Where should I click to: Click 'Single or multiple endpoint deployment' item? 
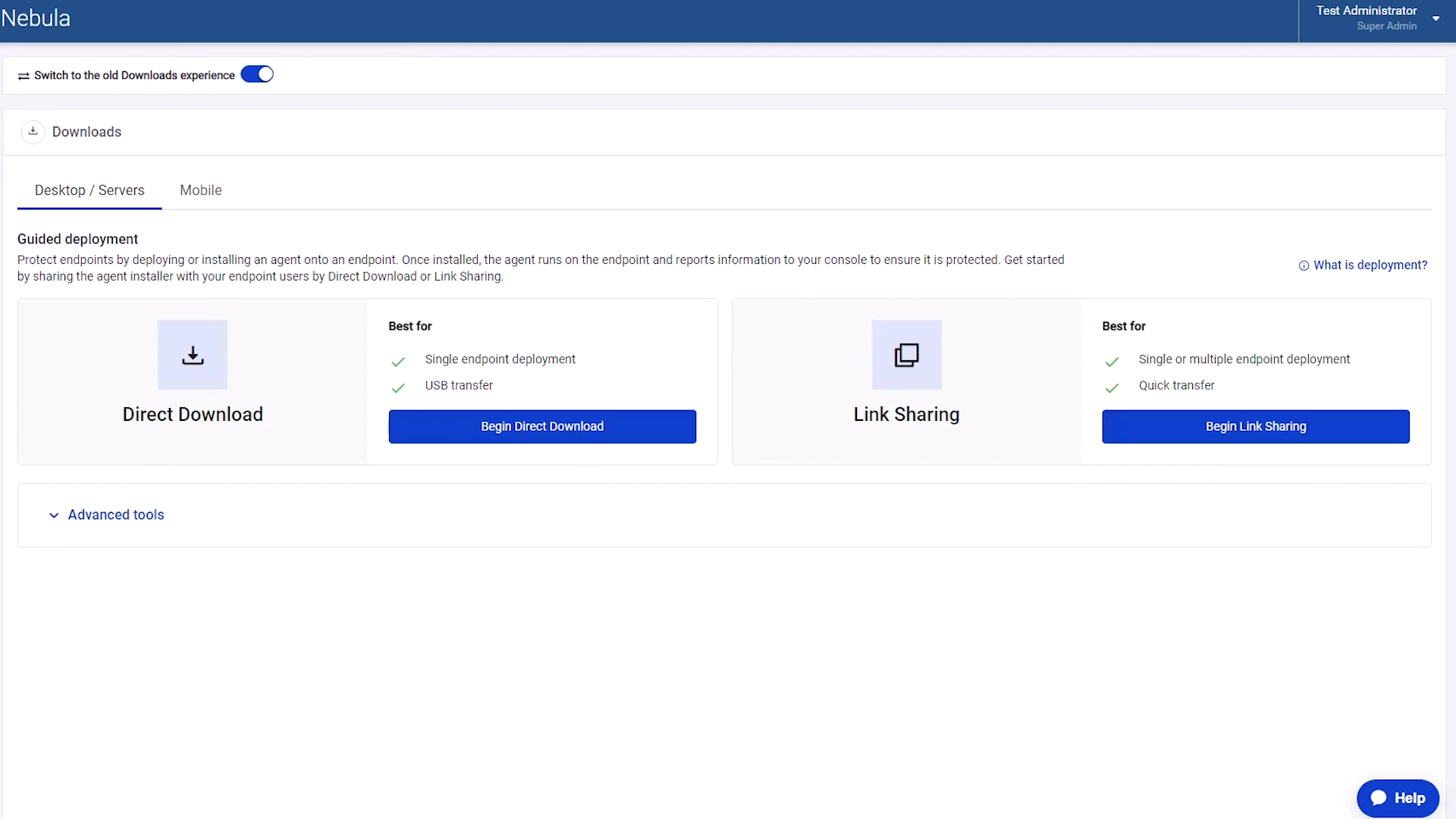click(x=1244, y=359)
